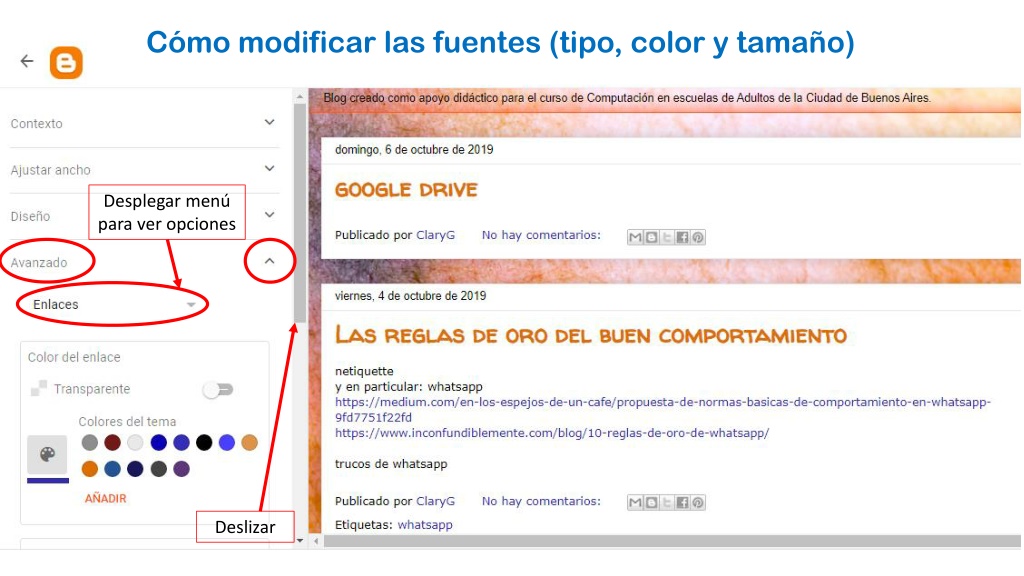Collapse the Avanzado section chevron

tap(269, 261)
